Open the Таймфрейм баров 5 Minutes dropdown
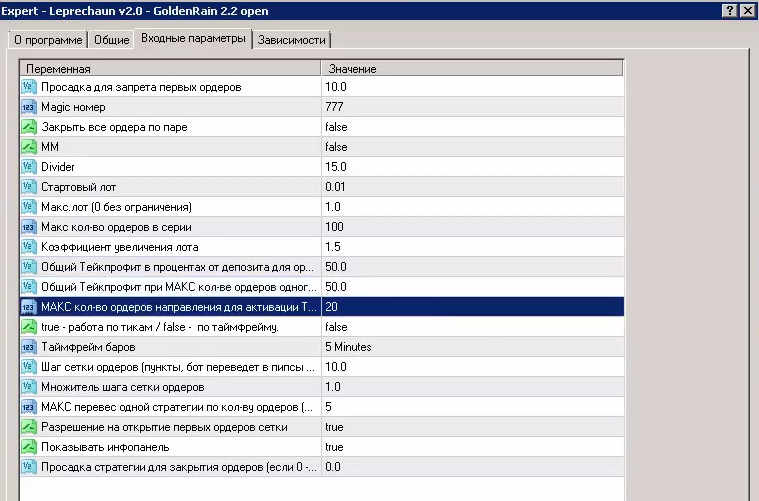 348,347
